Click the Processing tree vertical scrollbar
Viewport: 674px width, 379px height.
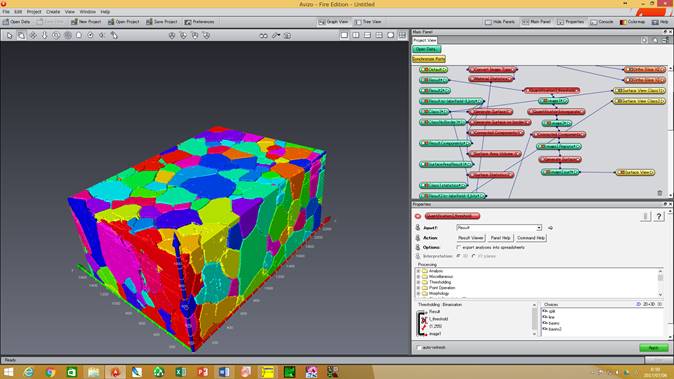pyautogui.click(x=660, y=283)
